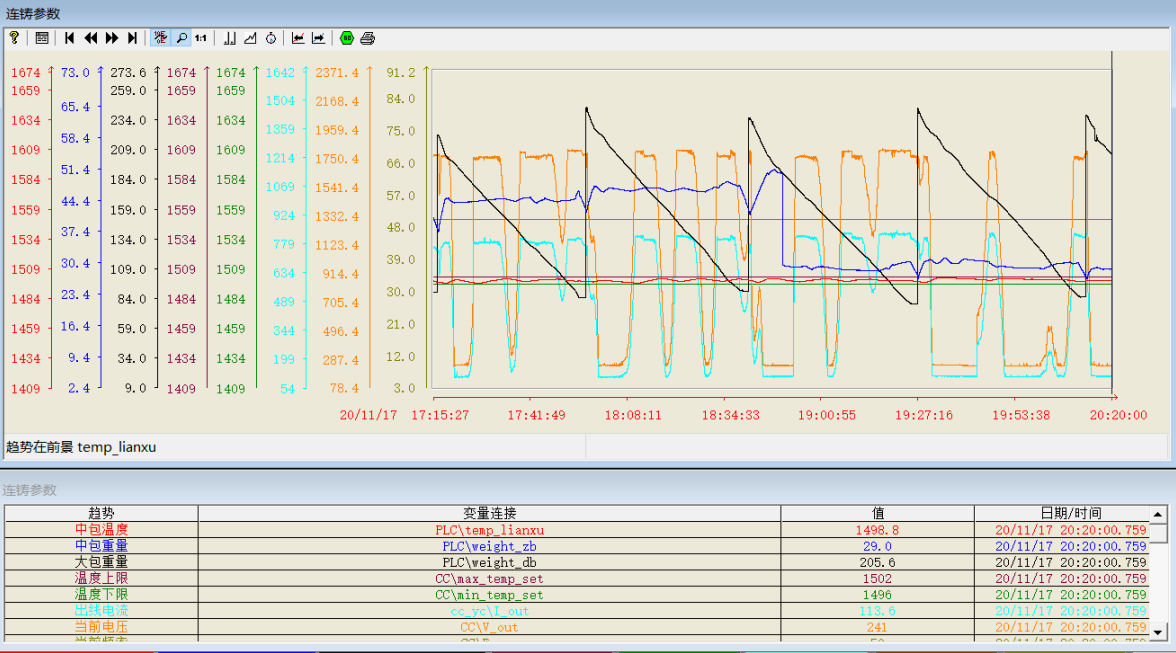Toggle the green start/stop update button

coord(346,37)
